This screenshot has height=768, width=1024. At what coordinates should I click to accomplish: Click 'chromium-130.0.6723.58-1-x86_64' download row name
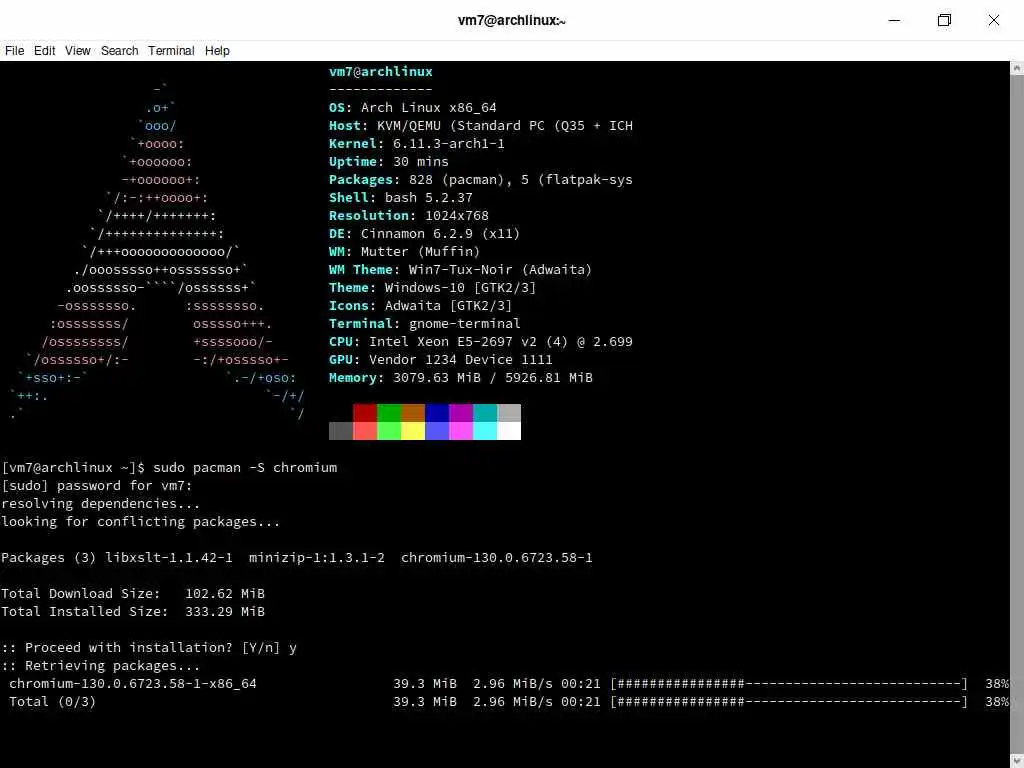(x=133, y=684)
